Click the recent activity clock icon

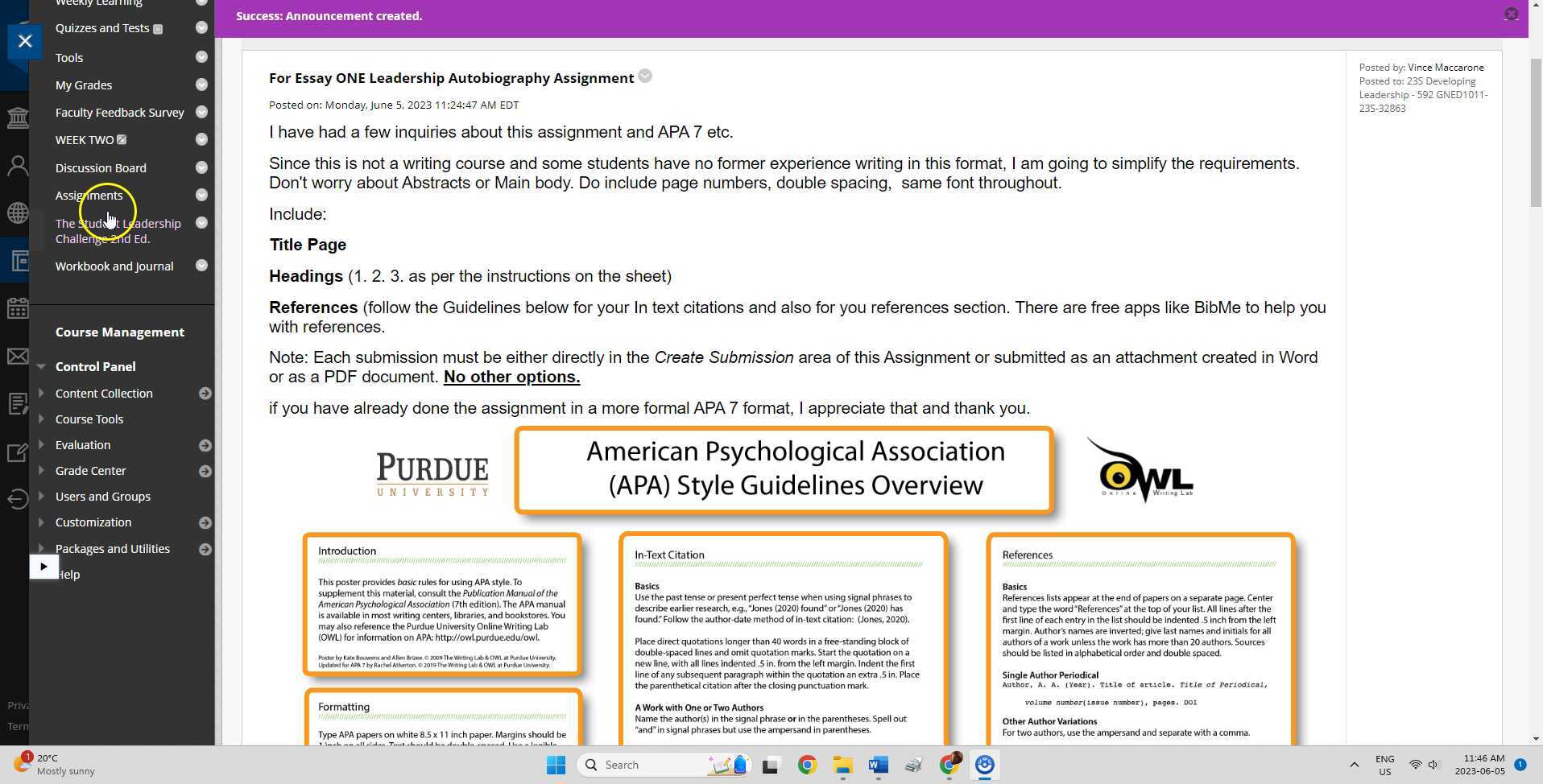18,499
